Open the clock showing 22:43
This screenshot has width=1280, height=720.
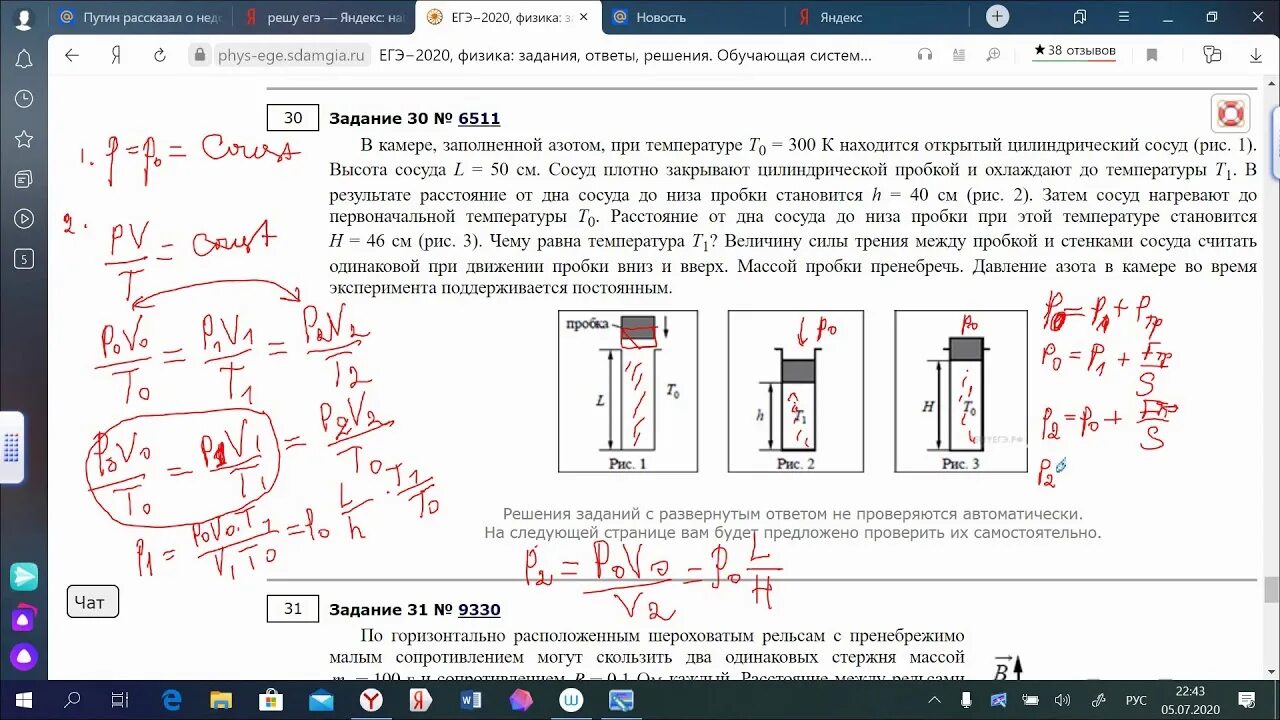point(1190,700)
